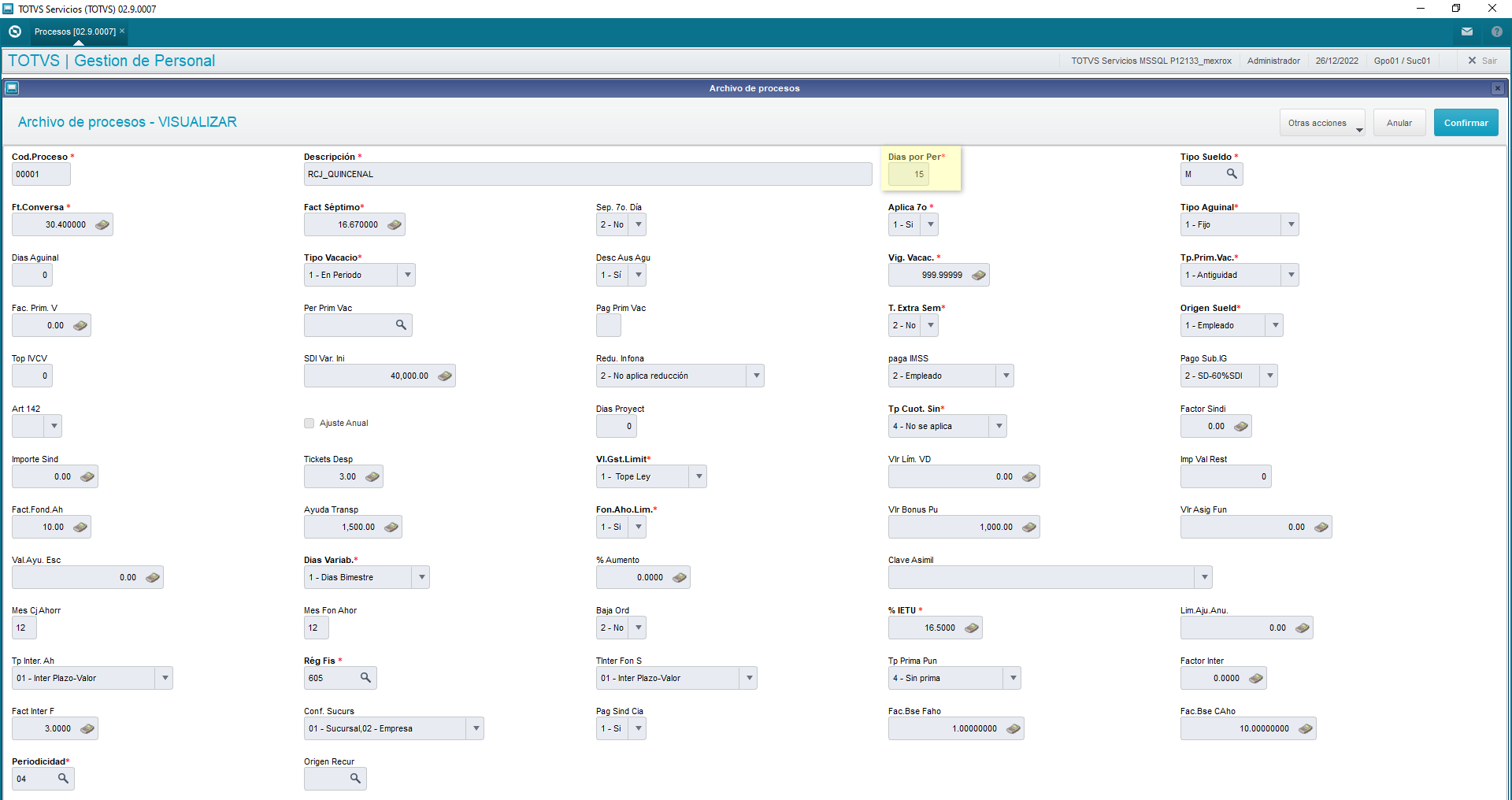Screen dimensions: 1512x800
Task: Open calculator icon in % Aumento field
Action: tap(680, 578)
